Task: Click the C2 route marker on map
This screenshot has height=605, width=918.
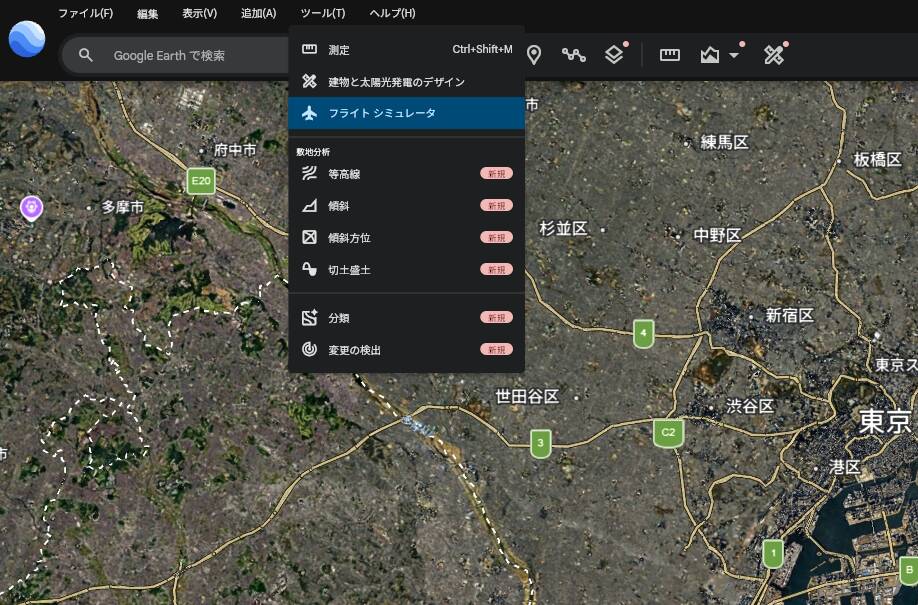Action: coord(668,433)
